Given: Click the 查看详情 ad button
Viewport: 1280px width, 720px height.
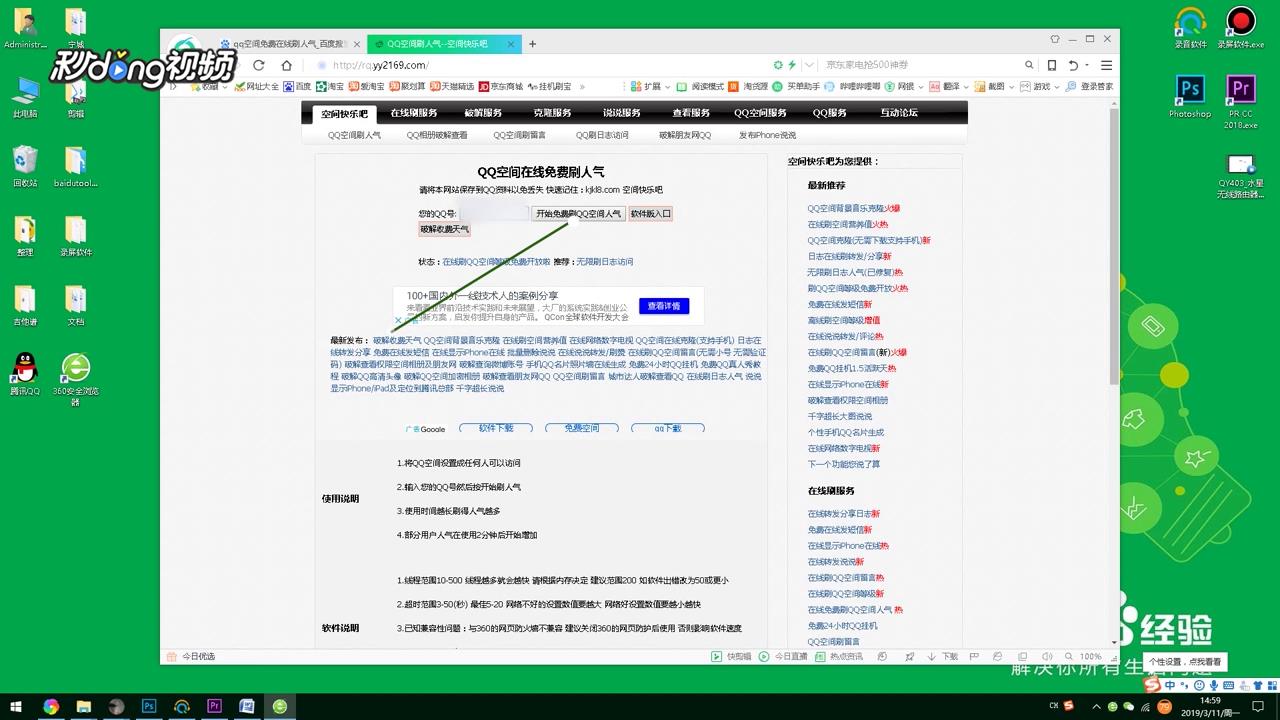Looking at the screenshot, I should click(x=663, y=306).
